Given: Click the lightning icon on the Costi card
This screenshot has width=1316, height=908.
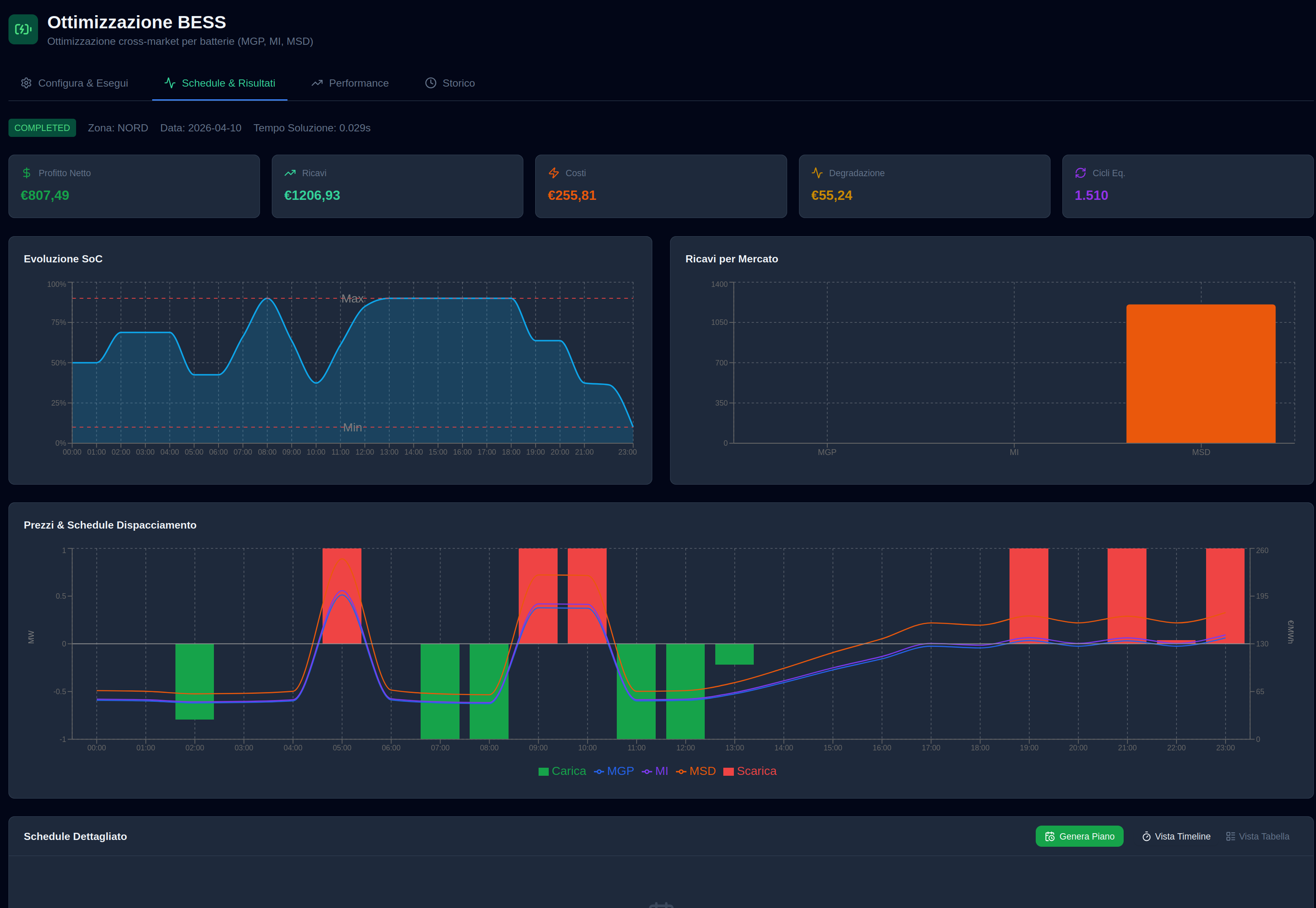Looking at the screenshot, I should [553, 172].
